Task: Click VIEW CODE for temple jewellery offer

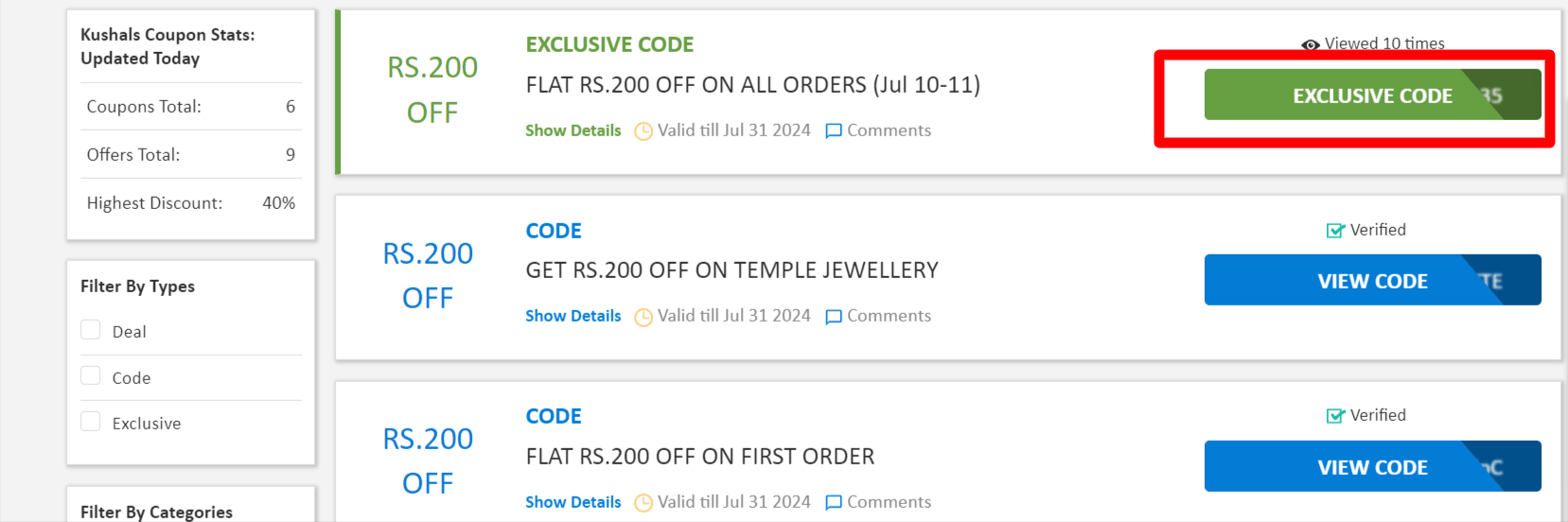Action: click(x=1372, y=281)
